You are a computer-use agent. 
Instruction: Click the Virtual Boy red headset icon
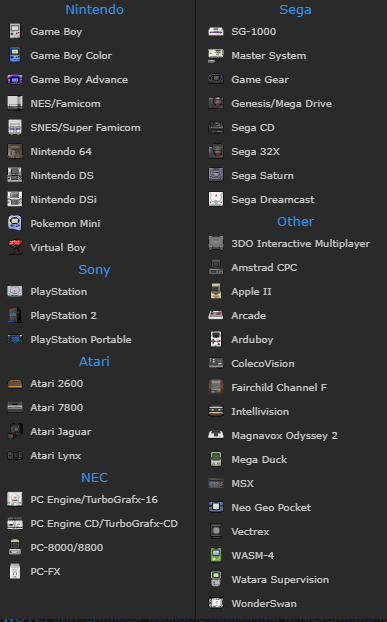tap(15, 247)
